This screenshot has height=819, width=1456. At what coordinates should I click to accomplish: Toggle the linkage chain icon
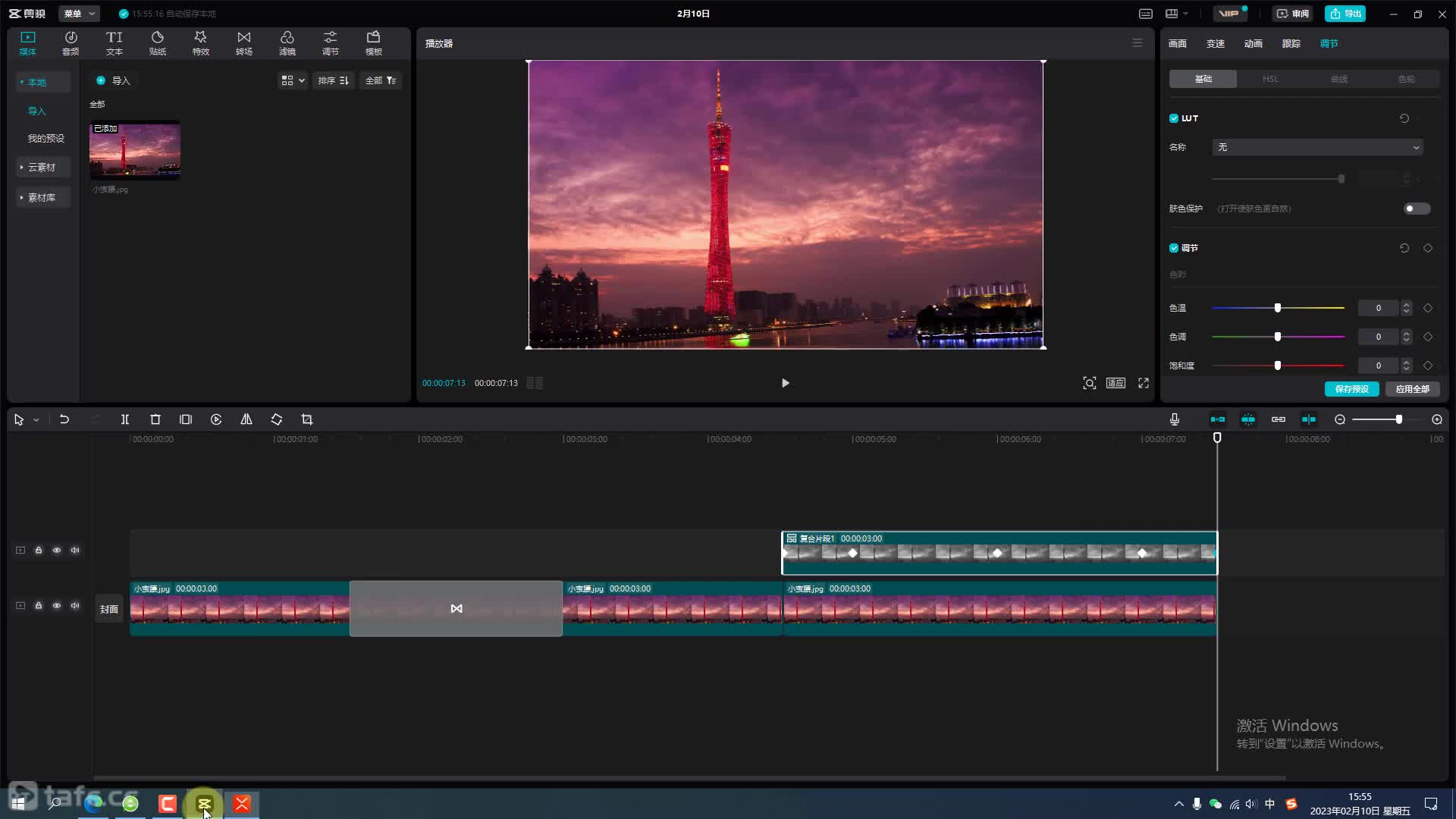(1279, 419)
